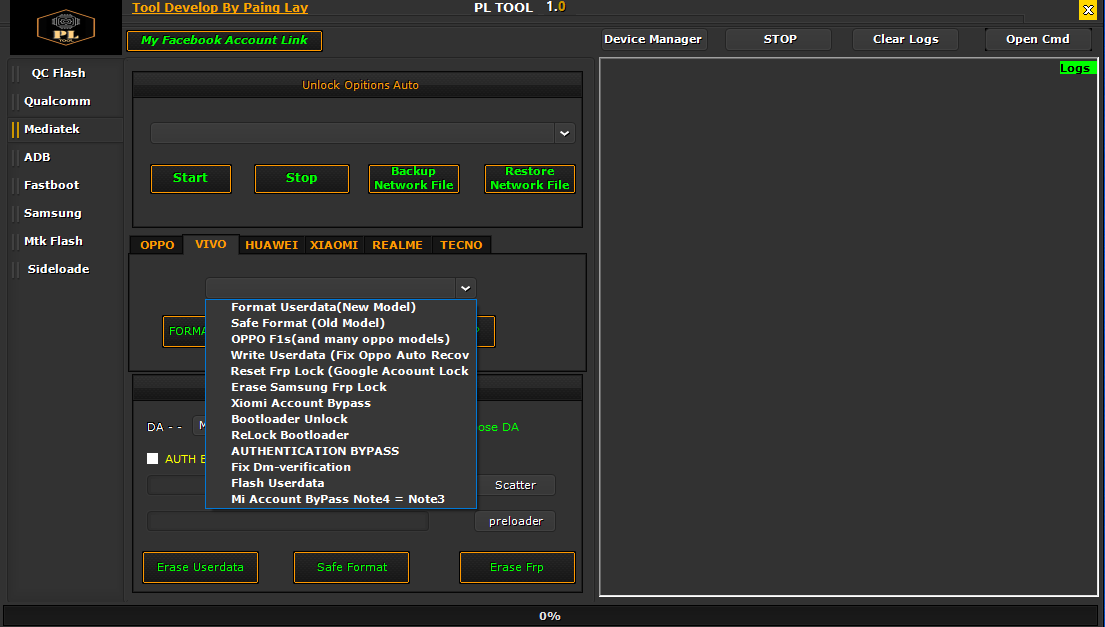Click the Erase Userdata button
This screenshot has width=1105, height=627.
(200, 567)
